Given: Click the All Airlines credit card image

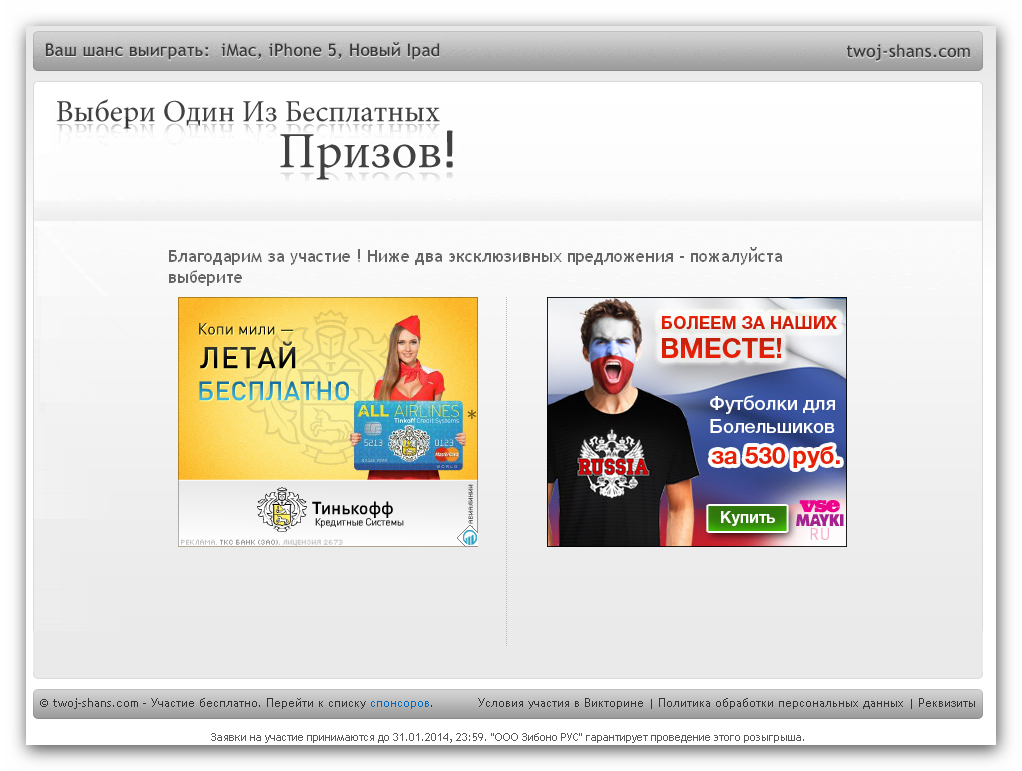Looking at the screenshot, I should point(409,435).
